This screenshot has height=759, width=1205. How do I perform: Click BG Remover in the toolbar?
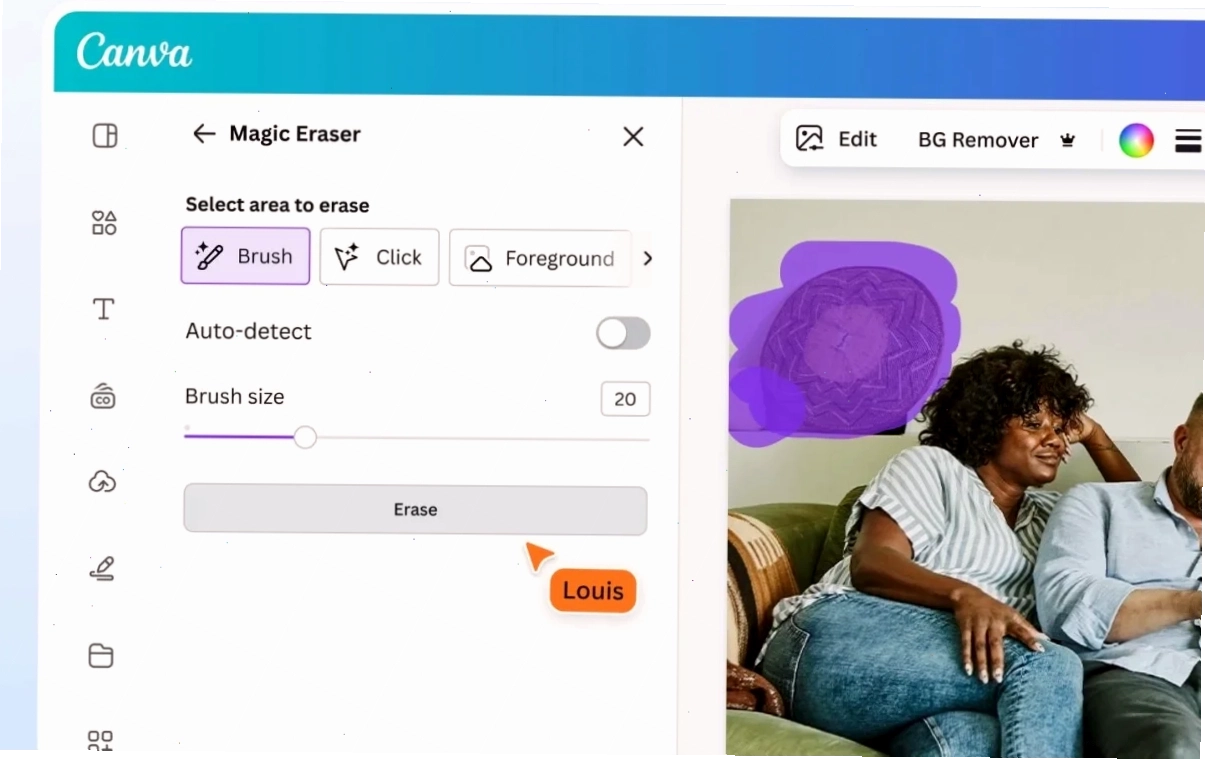[x=978, y=140]
